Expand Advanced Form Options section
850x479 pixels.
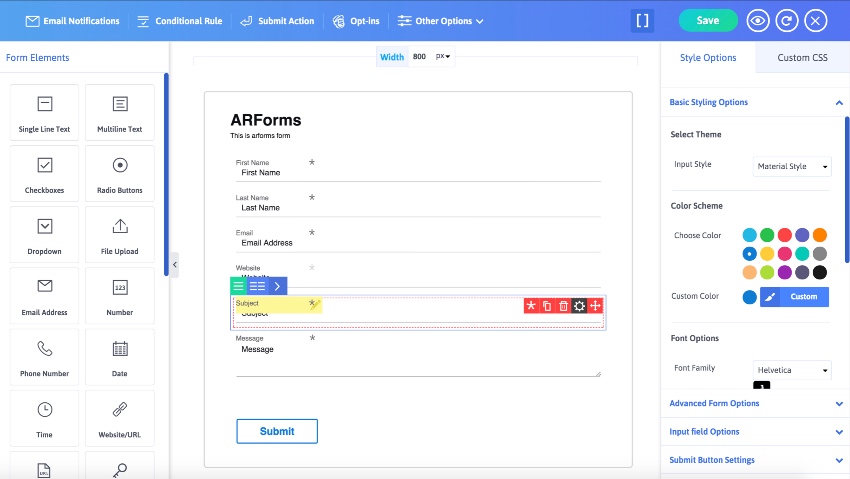coord(755,403)
